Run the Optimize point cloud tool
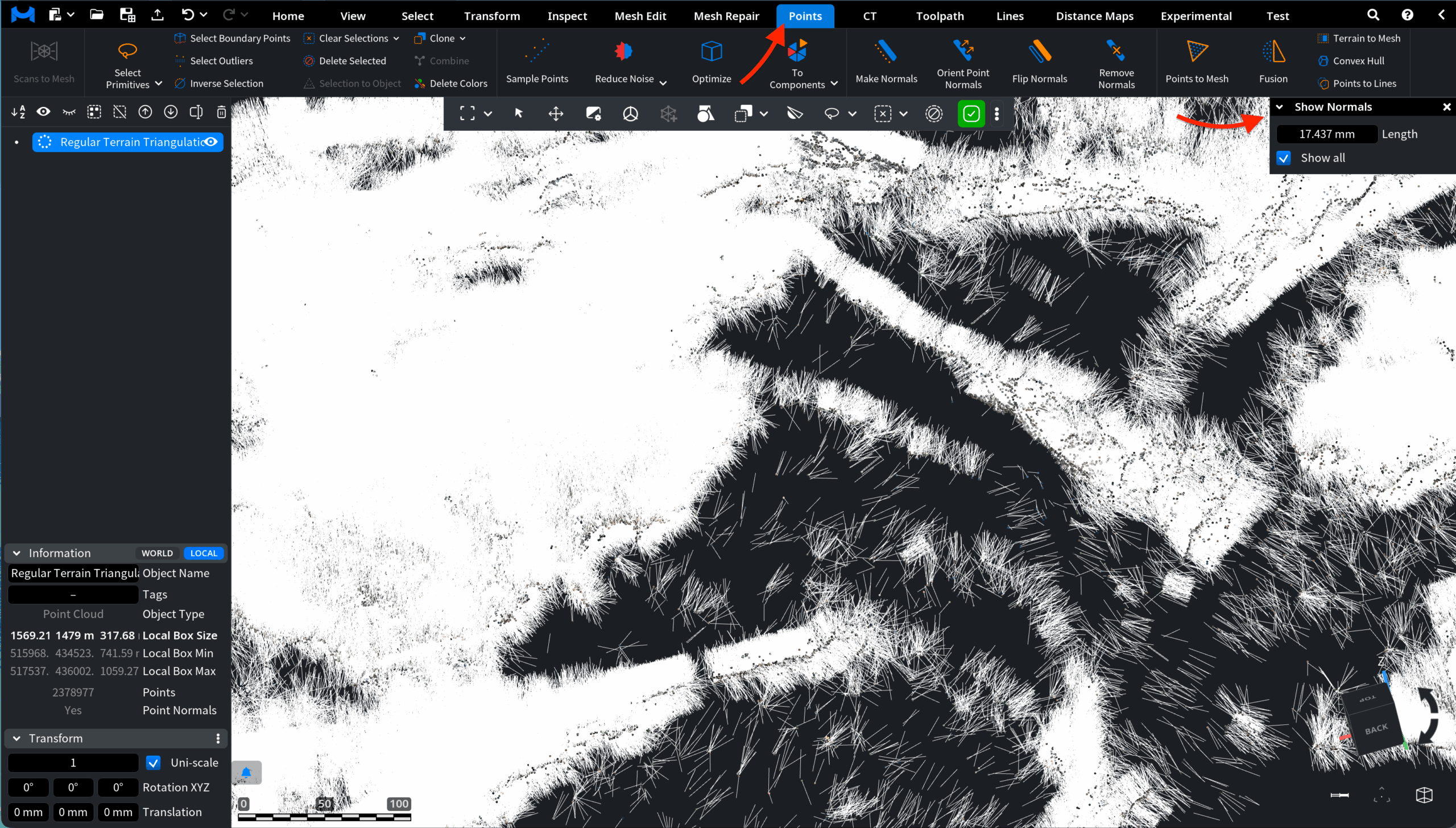Viewport: 1456px width, 828px height. 711,61
